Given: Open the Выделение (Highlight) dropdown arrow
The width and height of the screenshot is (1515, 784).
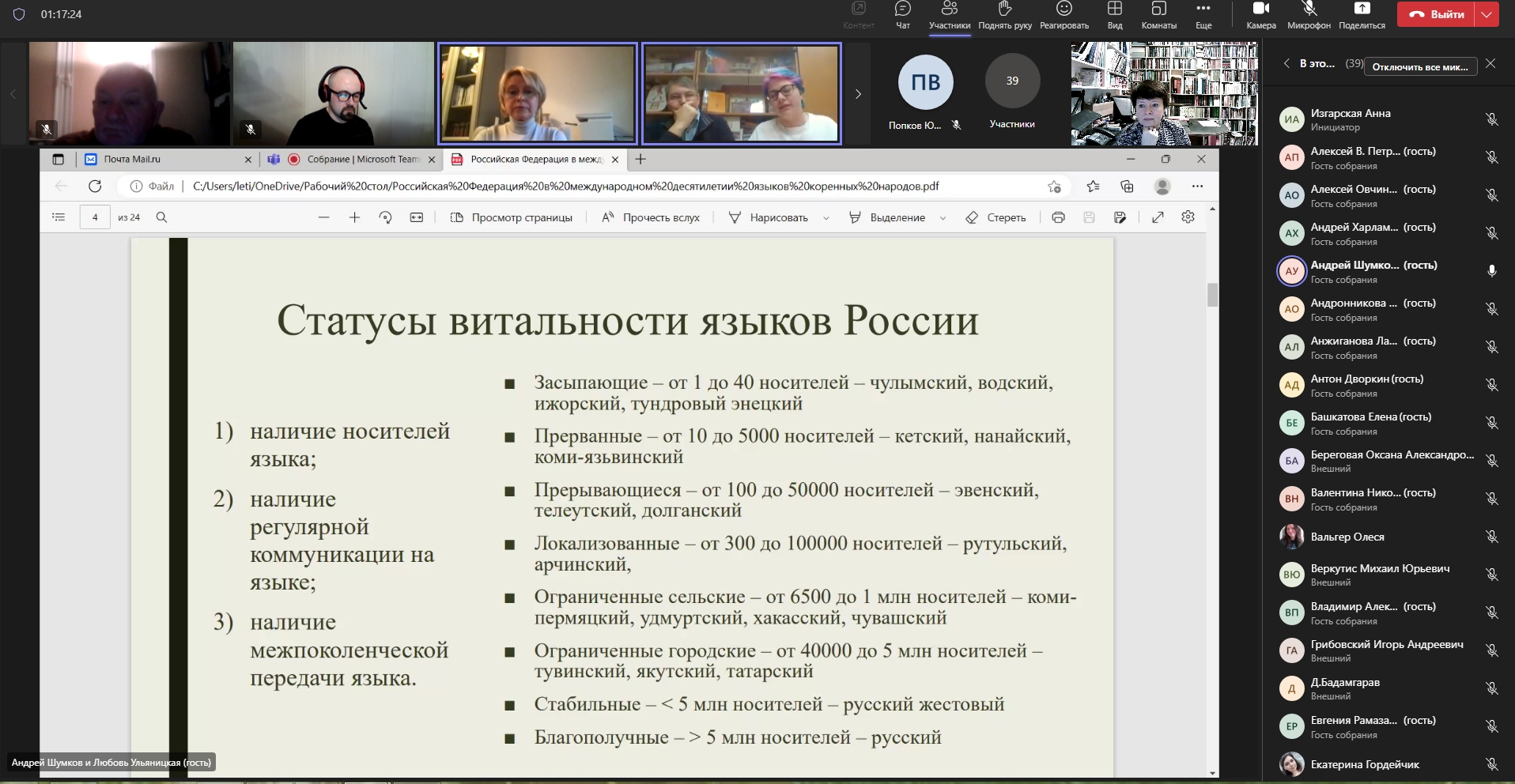Looking at the screenshot, I should [x=943, y=218].
